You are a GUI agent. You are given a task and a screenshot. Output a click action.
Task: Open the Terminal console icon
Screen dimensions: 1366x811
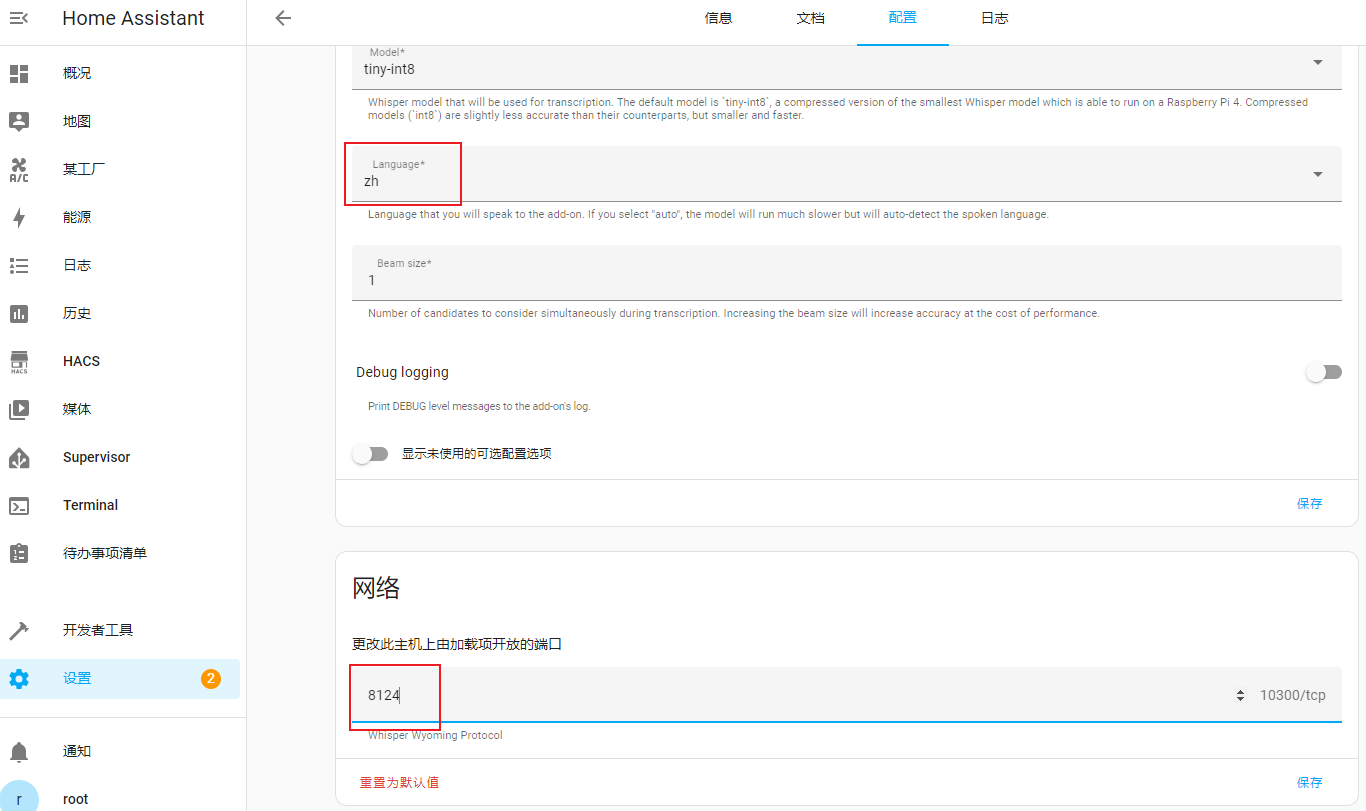(19, 505)
